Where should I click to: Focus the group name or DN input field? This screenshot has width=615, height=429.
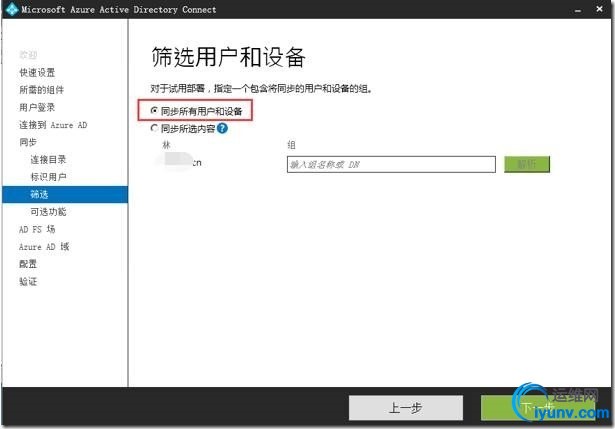[391, 164]
